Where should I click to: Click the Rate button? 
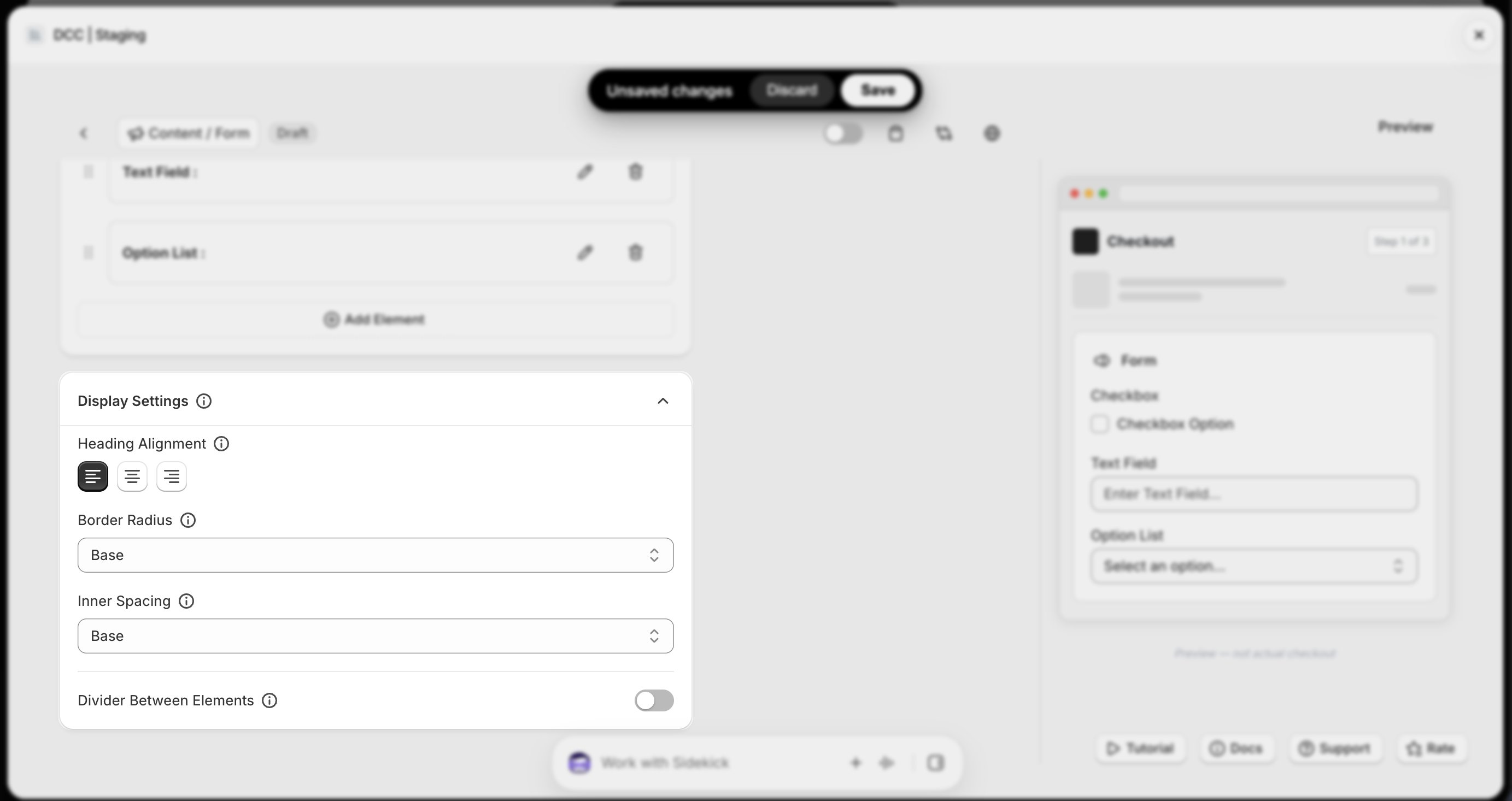click(1431, 748)
